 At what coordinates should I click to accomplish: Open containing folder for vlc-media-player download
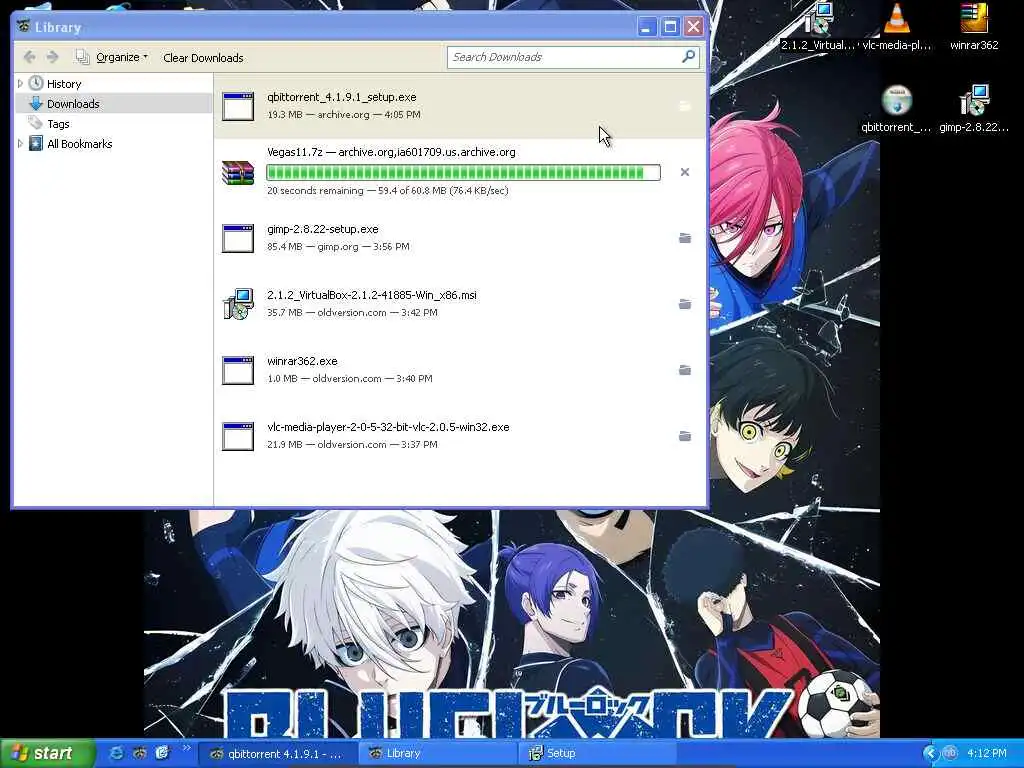684,436
